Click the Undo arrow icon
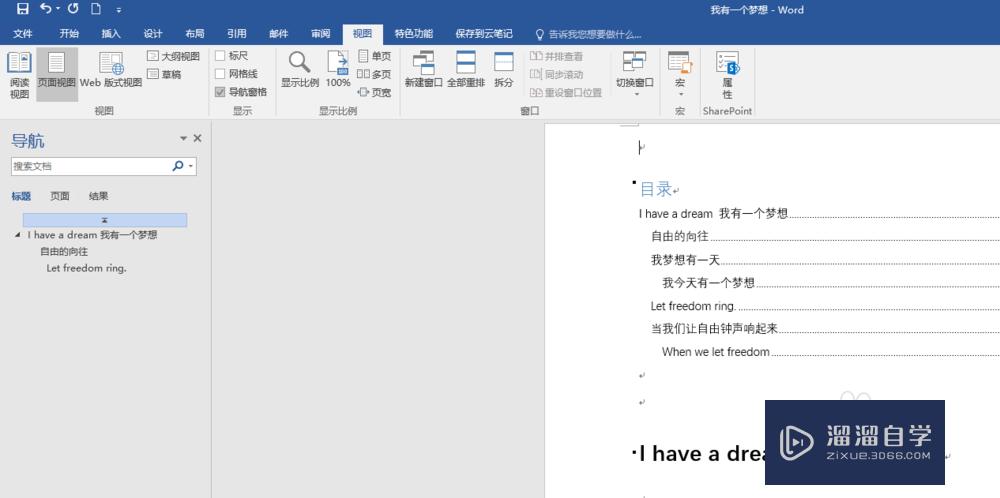This screenshot has height=498, width=1000. click(x=45, y=8)
